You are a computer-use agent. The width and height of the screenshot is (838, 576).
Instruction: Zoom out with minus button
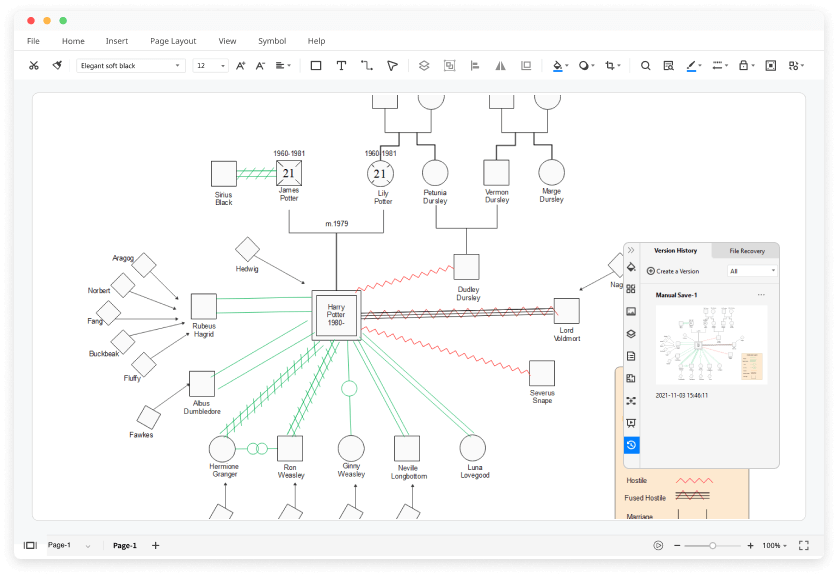coord(677,545)
